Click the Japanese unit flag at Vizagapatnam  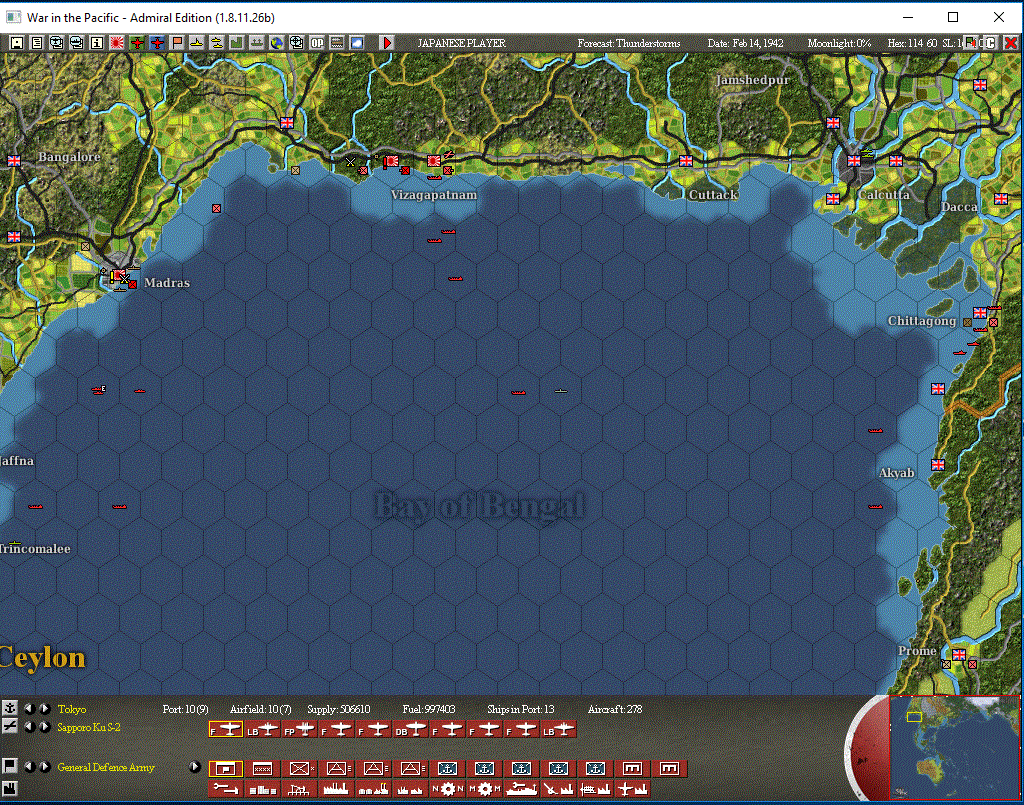(x=434, y=160)
